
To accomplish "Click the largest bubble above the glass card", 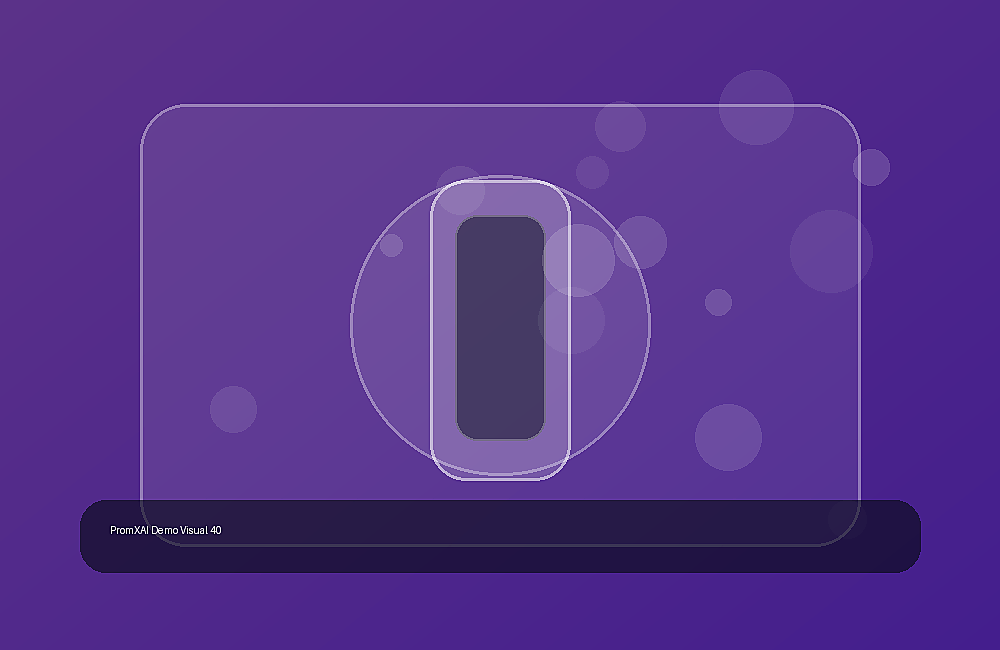I will click(756, 107).
